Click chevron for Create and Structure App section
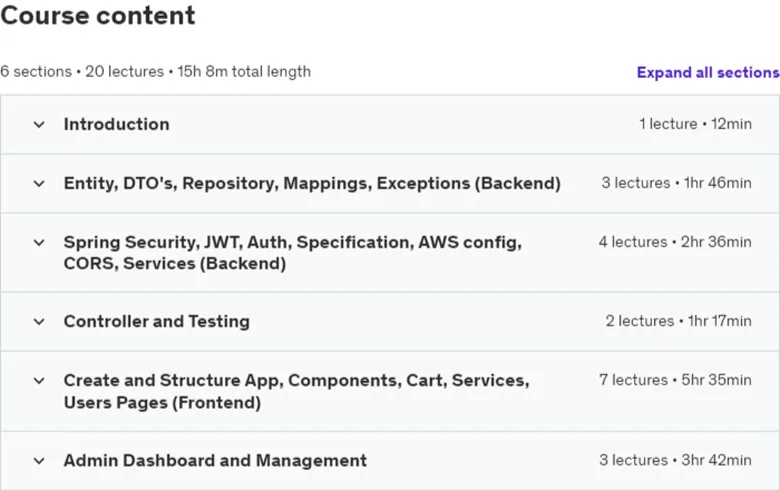Image resolution: width=780 pixels, height=490 pixels. pos(39,381)
